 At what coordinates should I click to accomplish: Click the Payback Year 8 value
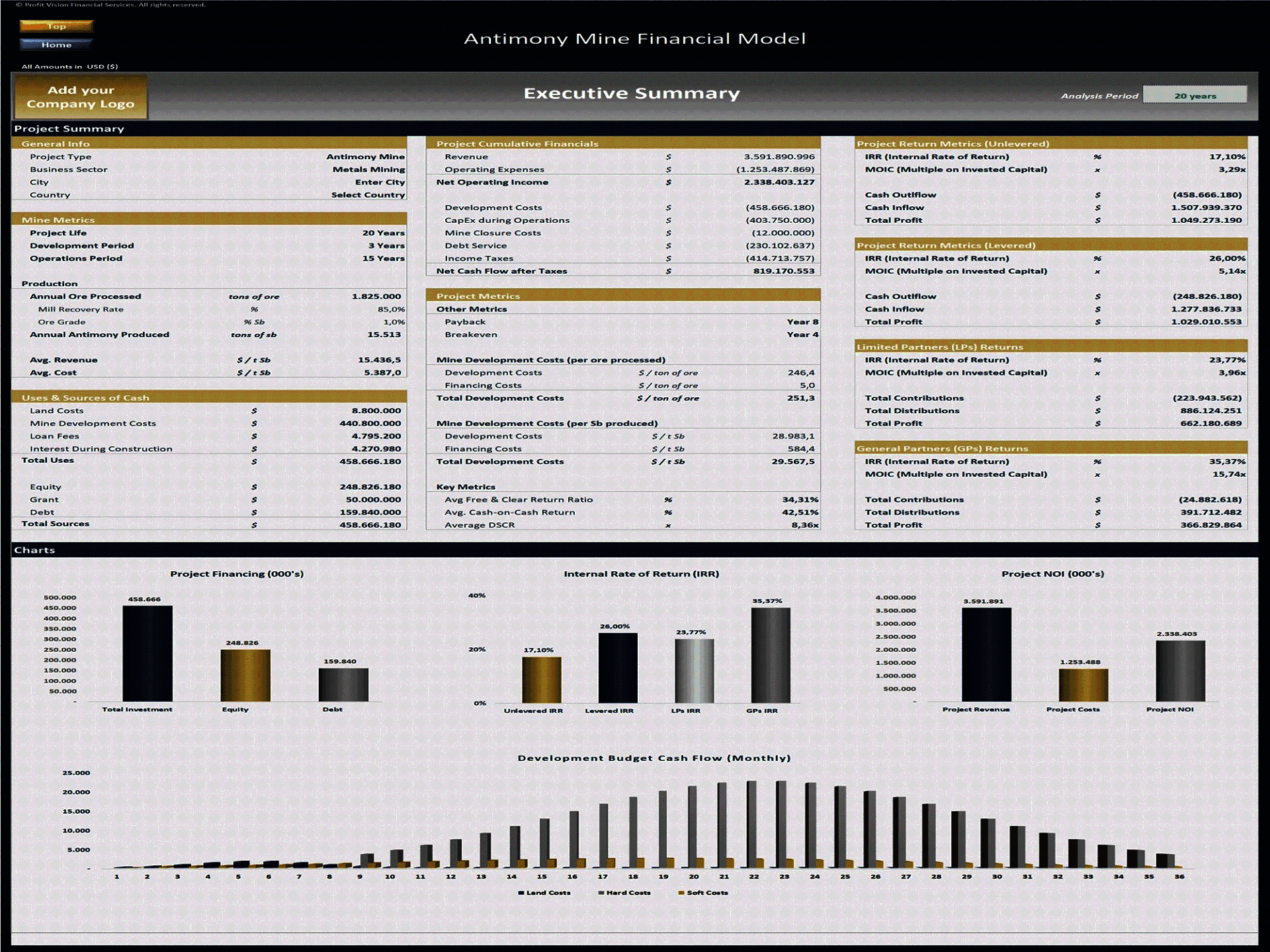pos(802,322)
